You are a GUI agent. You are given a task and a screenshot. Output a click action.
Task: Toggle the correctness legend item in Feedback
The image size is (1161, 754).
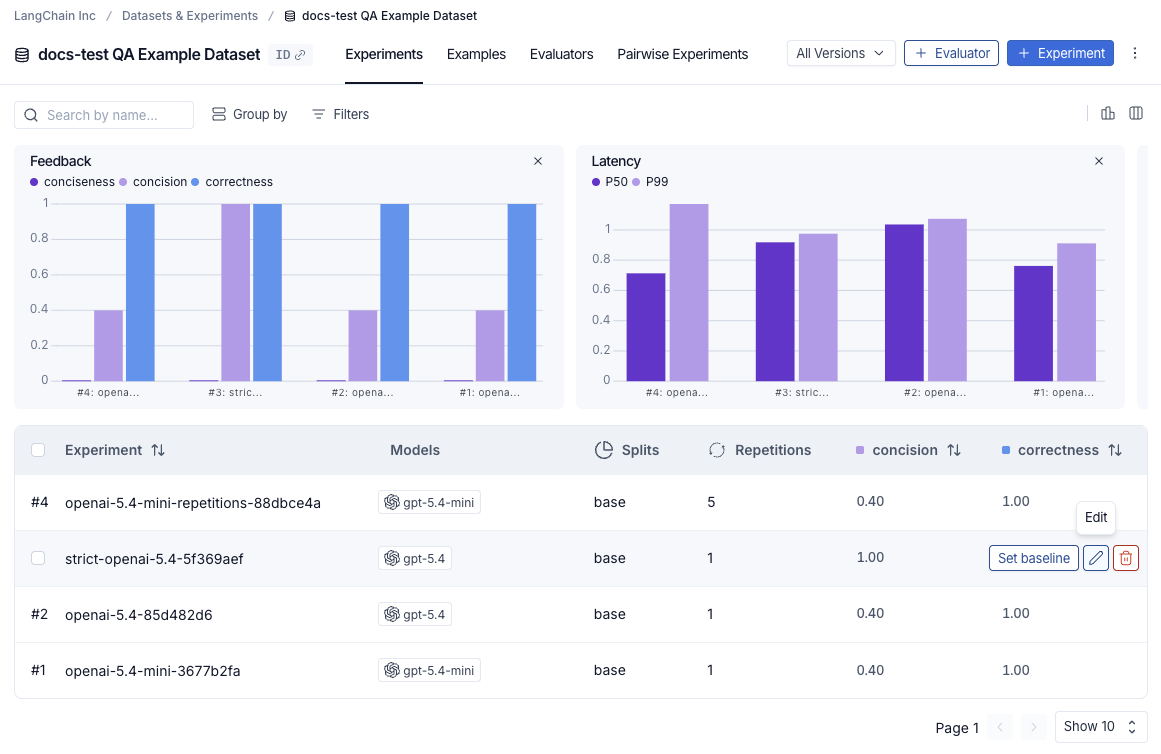click(x=232, y=181)
